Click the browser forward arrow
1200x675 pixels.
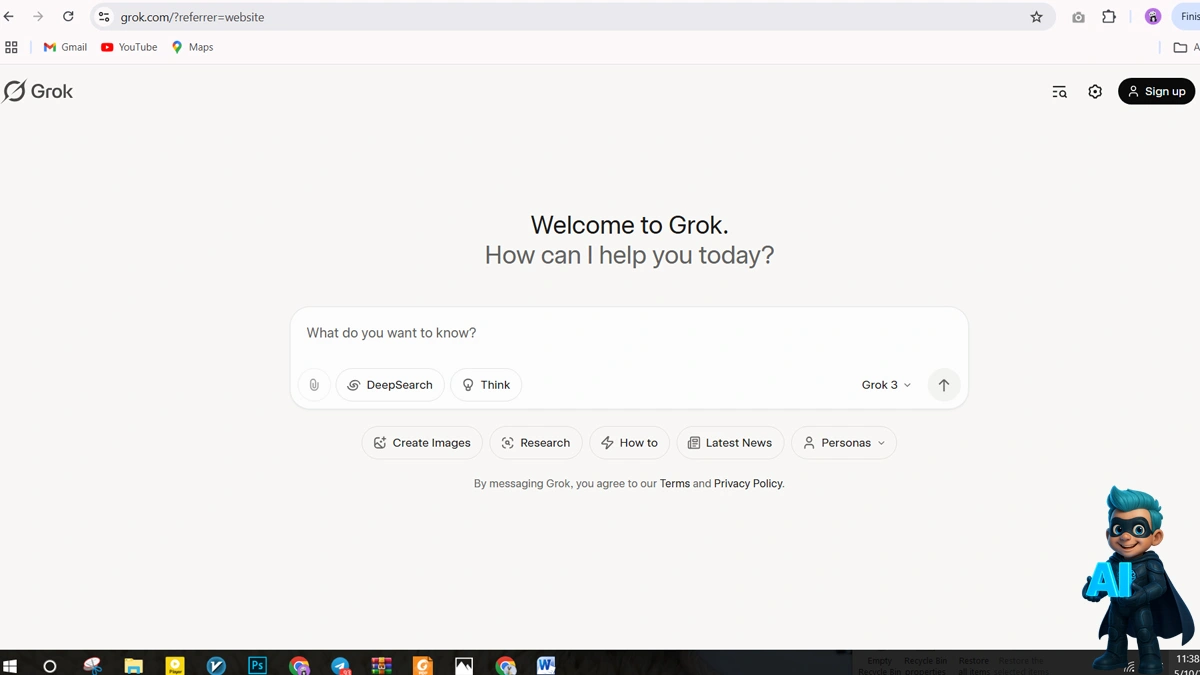(38, 17)
